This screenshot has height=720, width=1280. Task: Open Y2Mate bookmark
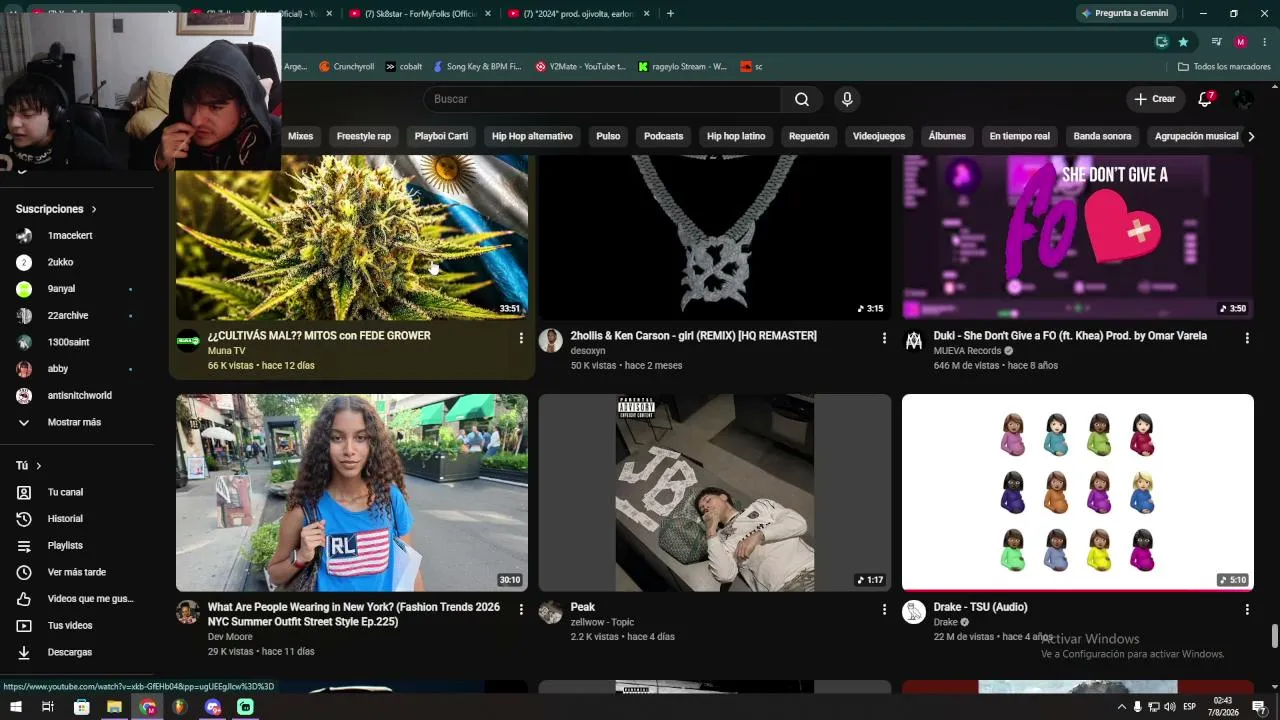[580, 67]
